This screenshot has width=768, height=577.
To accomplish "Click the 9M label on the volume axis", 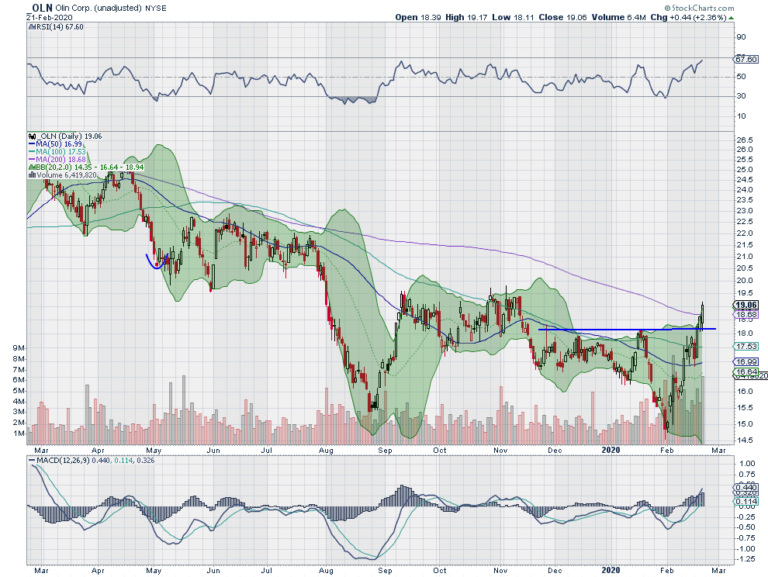I will pyautogui.click(x=18, y=348).
